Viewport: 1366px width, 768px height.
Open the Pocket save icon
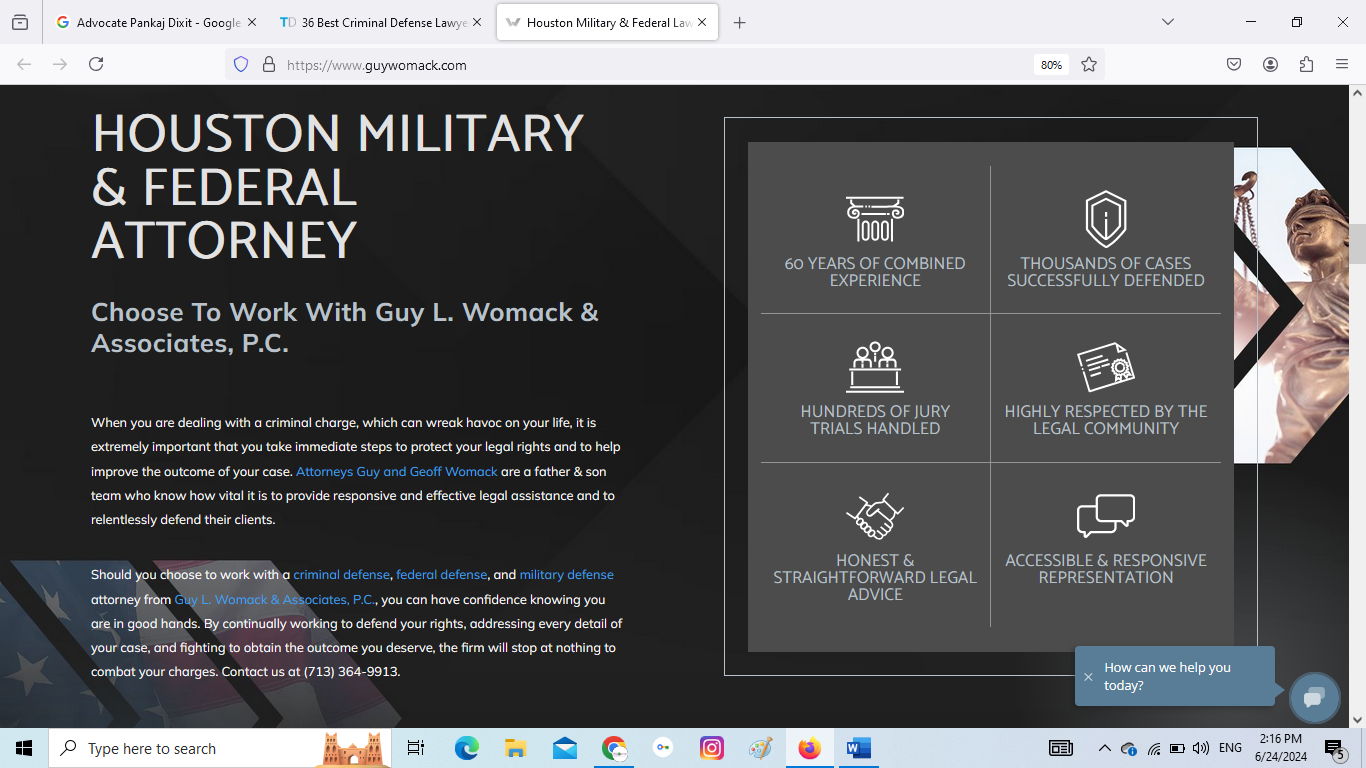(x=1234, y=64)
